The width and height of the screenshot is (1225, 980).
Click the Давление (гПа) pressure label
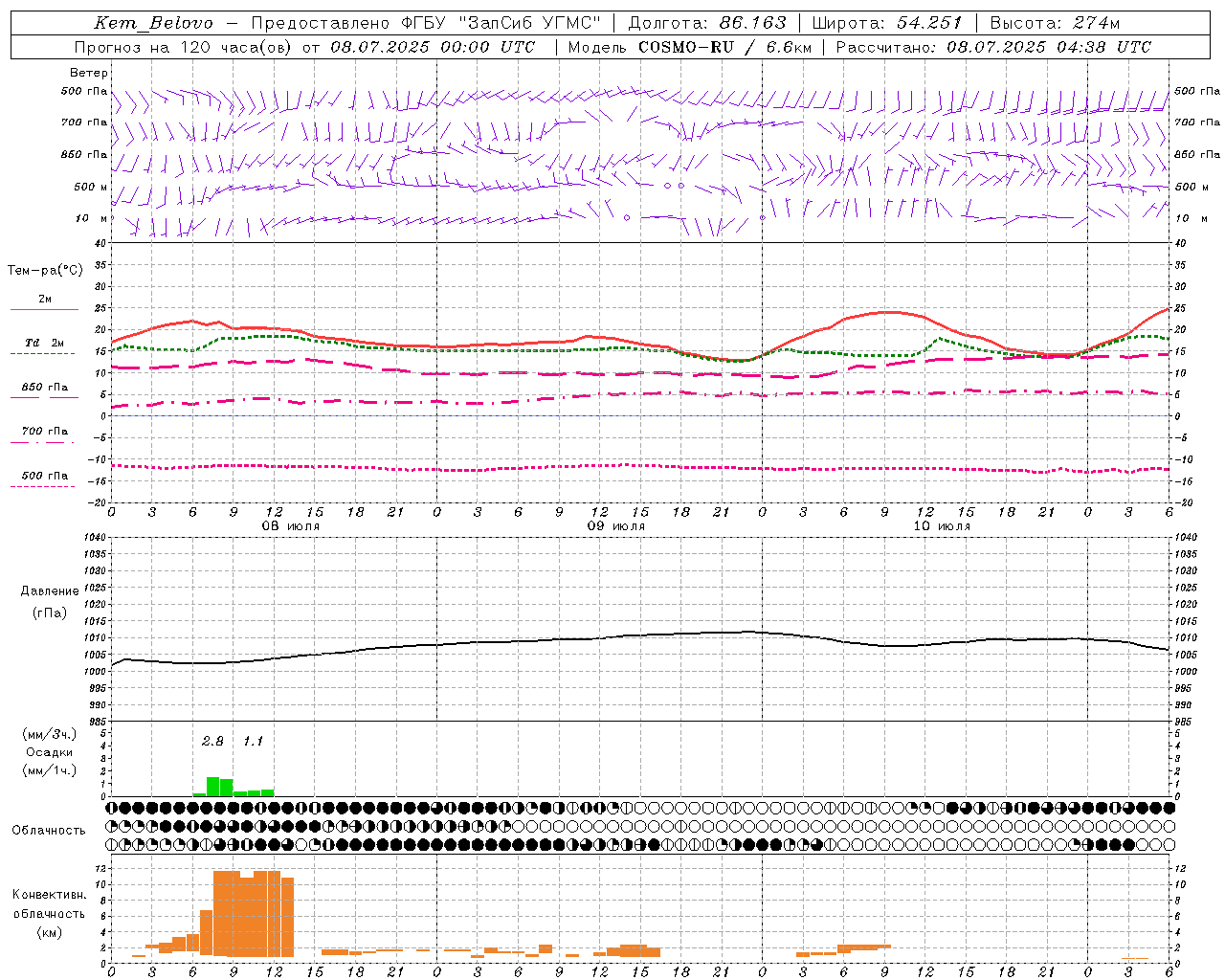click(x=50, y=602)
